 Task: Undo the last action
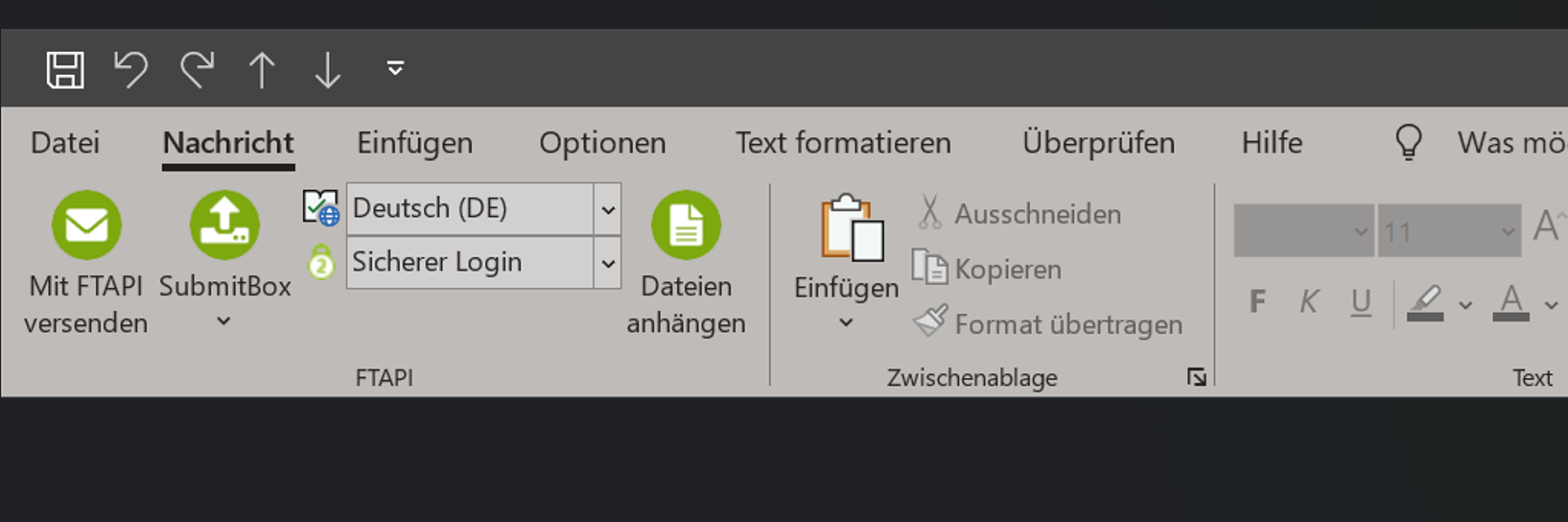(130, 70)
